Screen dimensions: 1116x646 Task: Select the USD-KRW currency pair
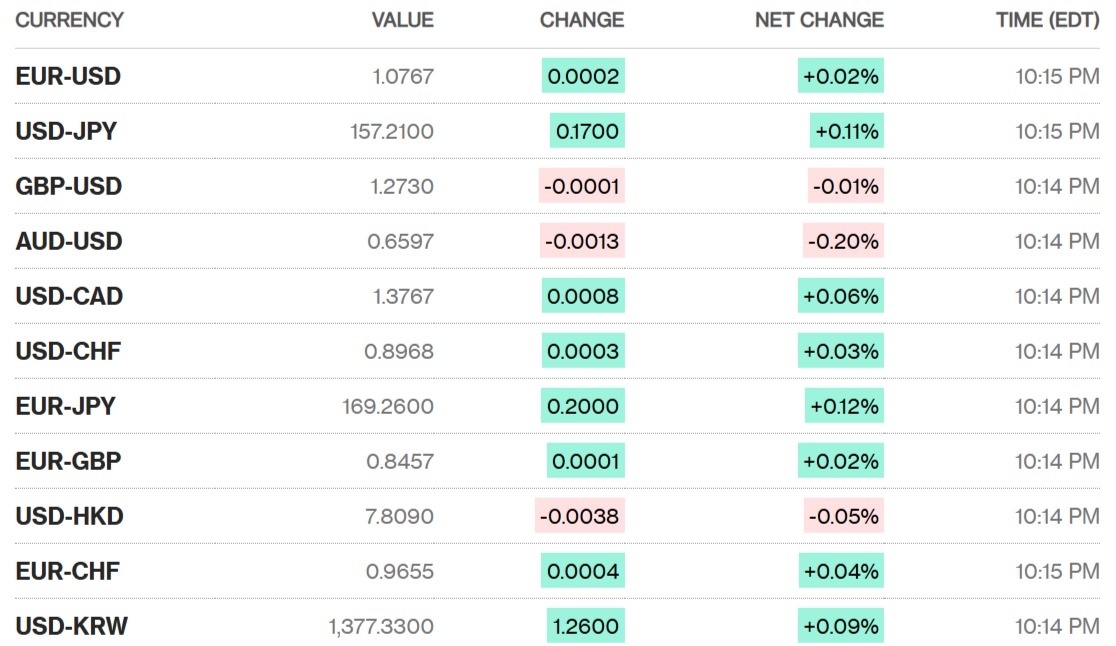(72, 626)
